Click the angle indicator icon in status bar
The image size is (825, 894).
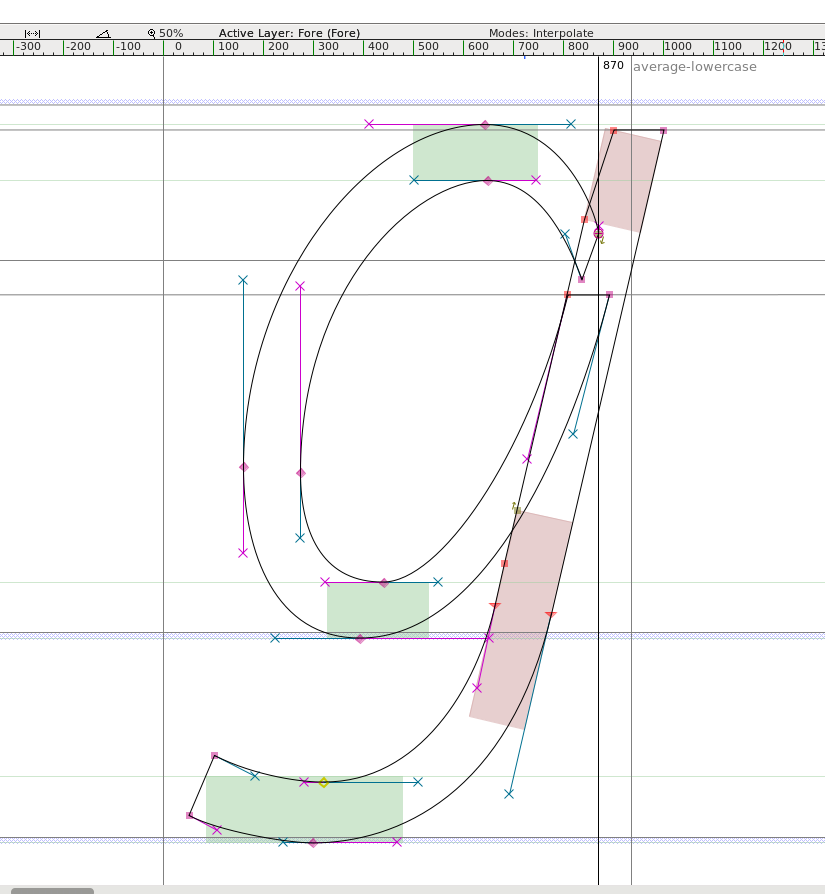click(103, 33)
